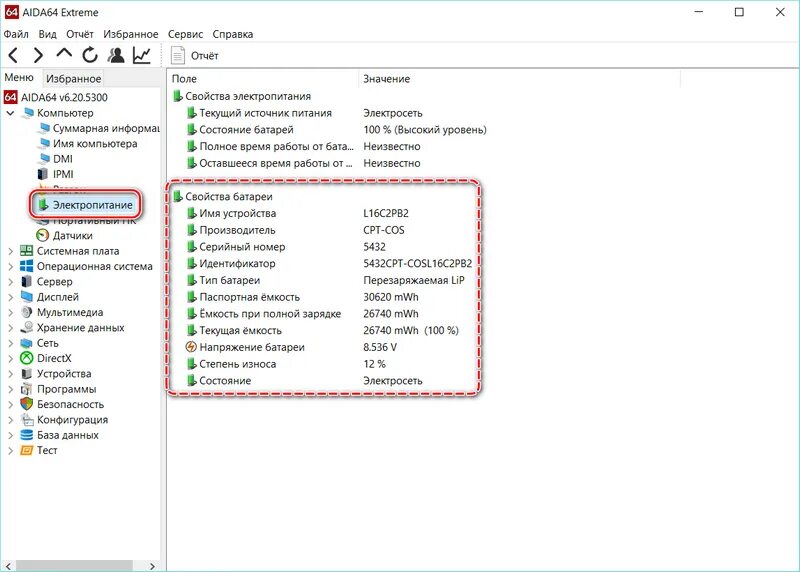
Task: Click the Хранение данных disk icon
Action: click(27, 327)
